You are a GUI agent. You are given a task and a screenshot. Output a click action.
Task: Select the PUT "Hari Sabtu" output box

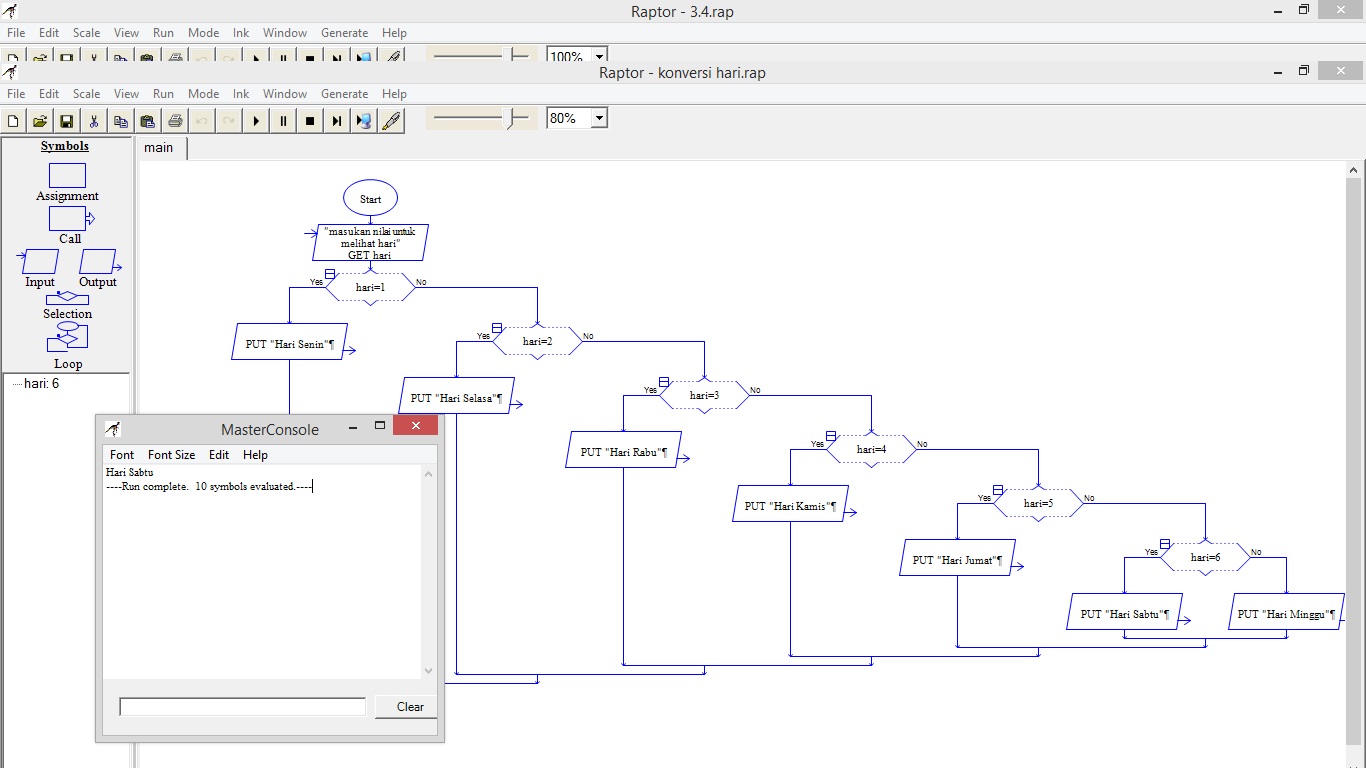tap(1124, 612)
